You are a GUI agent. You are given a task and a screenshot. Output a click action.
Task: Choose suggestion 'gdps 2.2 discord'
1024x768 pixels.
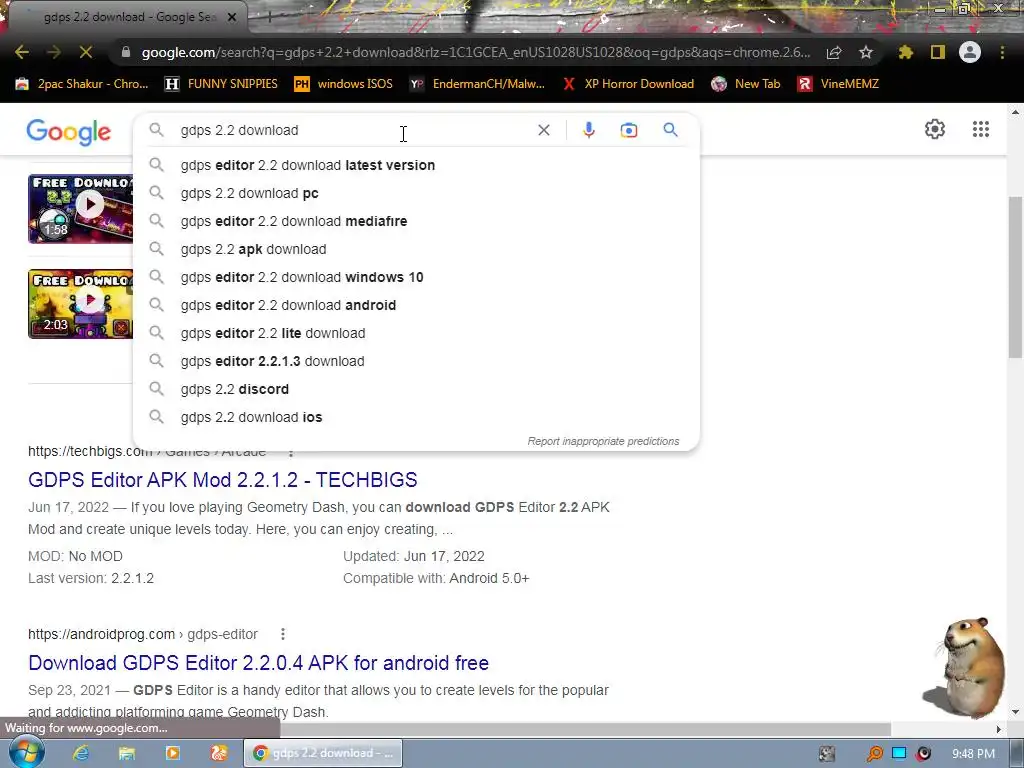click(416, 389)
